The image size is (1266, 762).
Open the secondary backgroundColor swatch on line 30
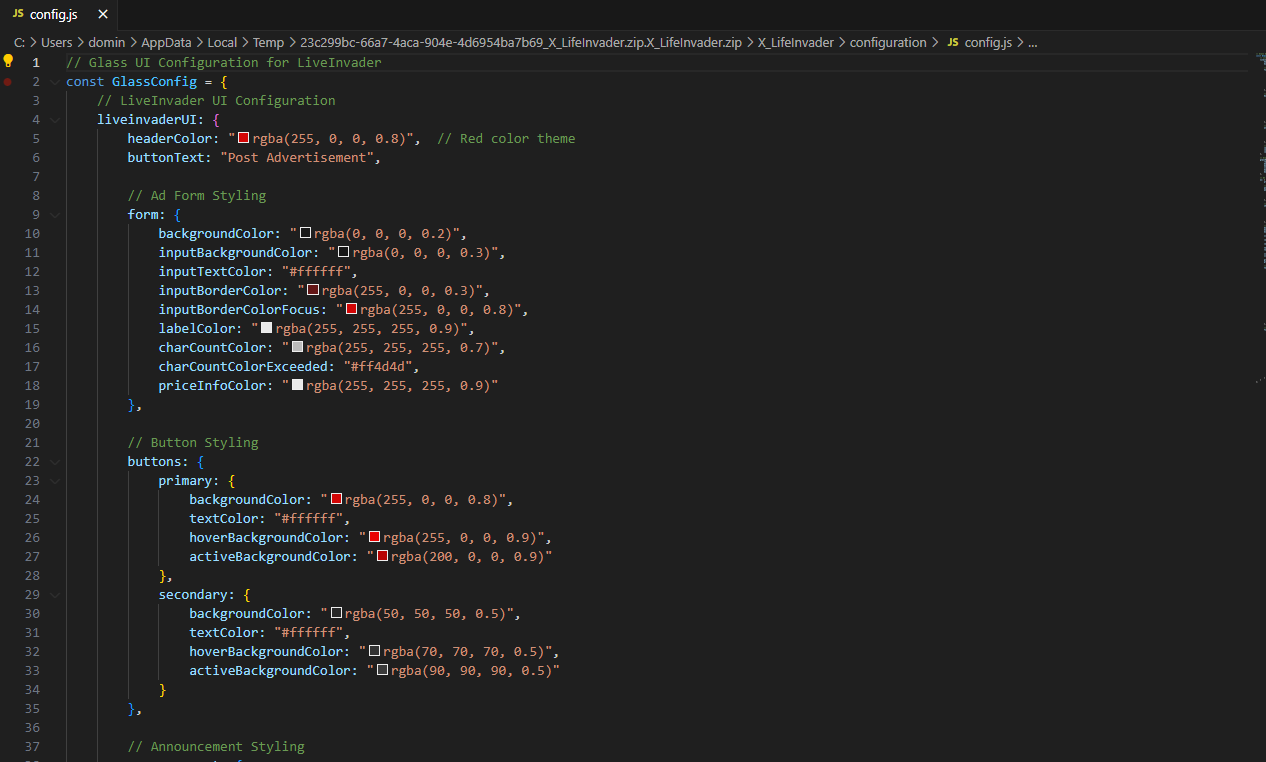(336, 613)
